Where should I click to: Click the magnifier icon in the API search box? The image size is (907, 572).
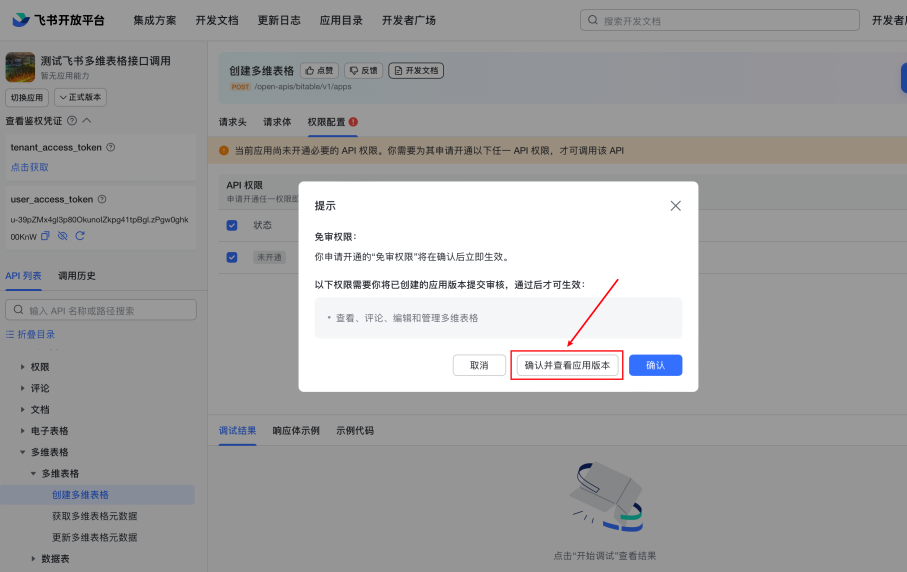19,310
